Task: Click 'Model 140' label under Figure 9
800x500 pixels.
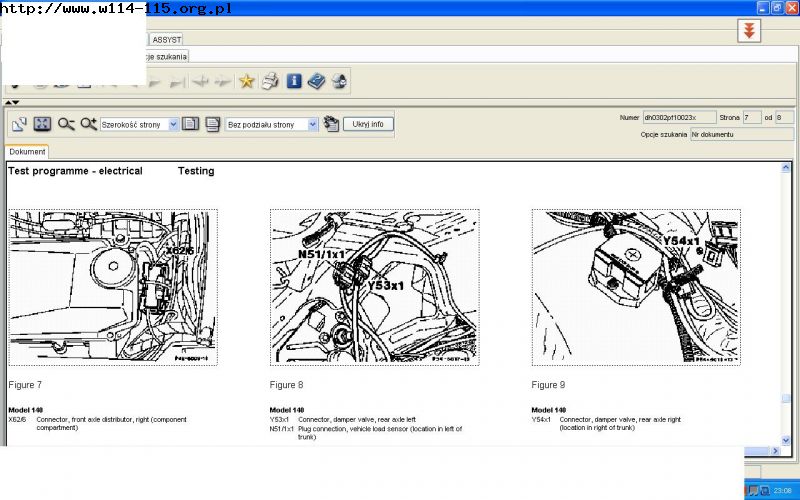Action: tap(548, 410)
